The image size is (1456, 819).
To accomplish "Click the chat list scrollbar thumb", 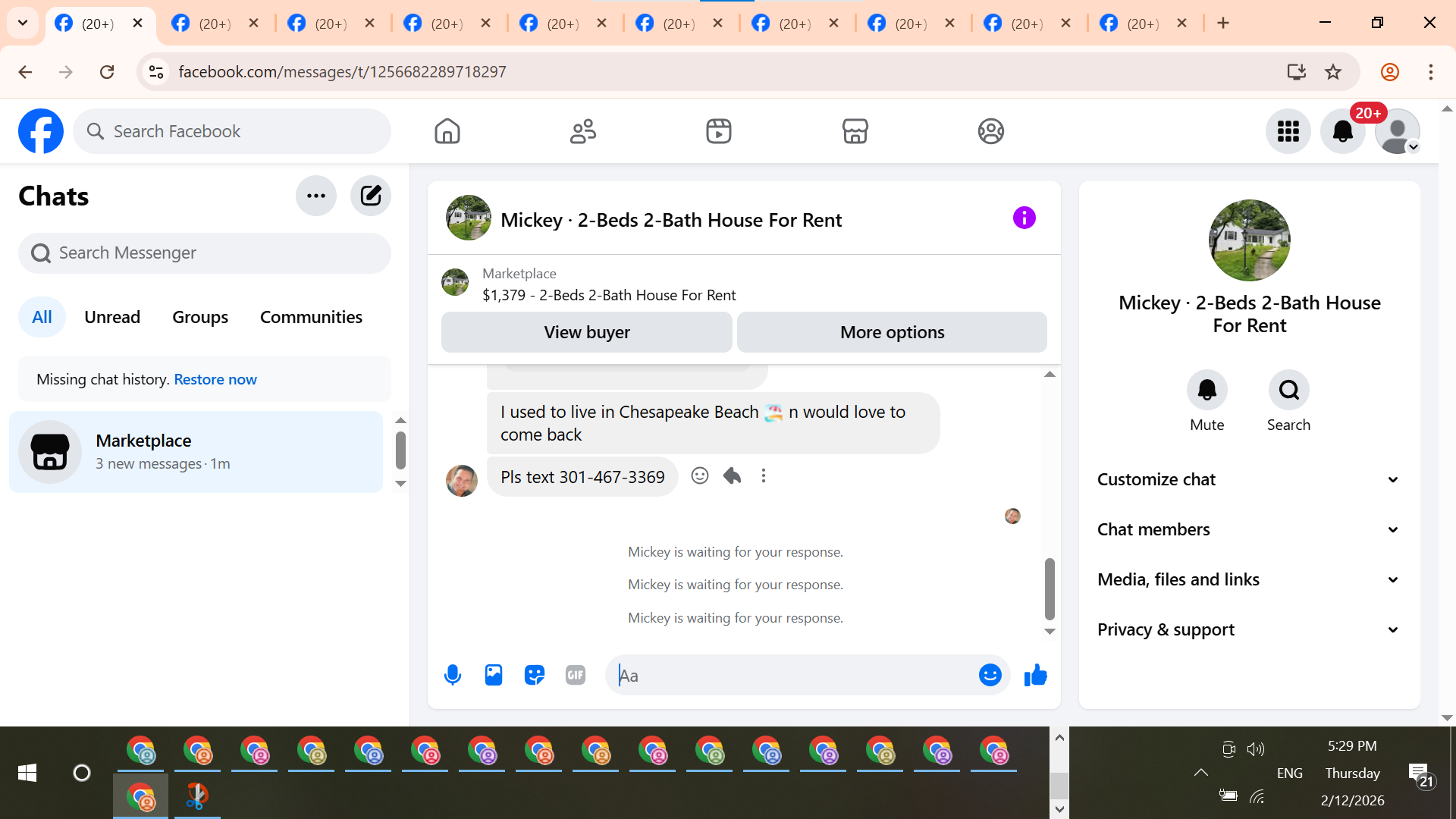I will pyautogui.click(x=400, y=450).
